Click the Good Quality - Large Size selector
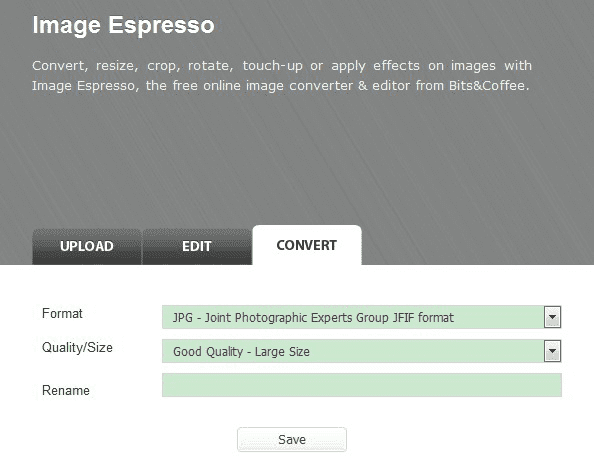The width and height of the screenshot is (594, 458). coord(361,351)
